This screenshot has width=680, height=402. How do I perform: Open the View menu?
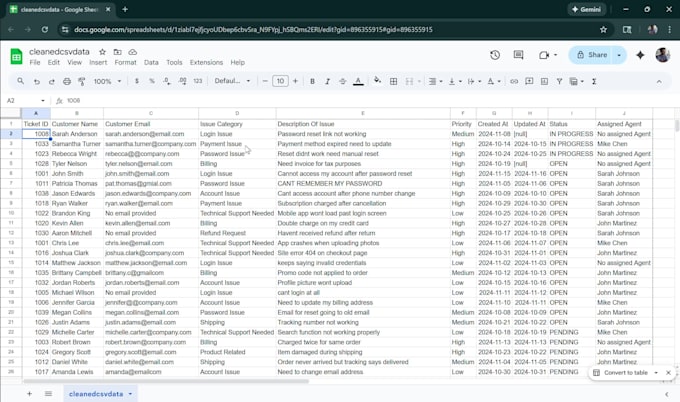(x=75, y=62)
